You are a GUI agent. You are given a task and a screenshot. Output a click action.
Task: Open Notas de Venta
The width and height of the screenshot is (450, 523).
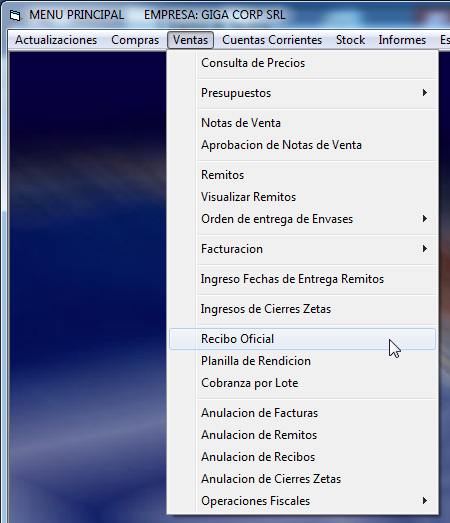point(303,123)
